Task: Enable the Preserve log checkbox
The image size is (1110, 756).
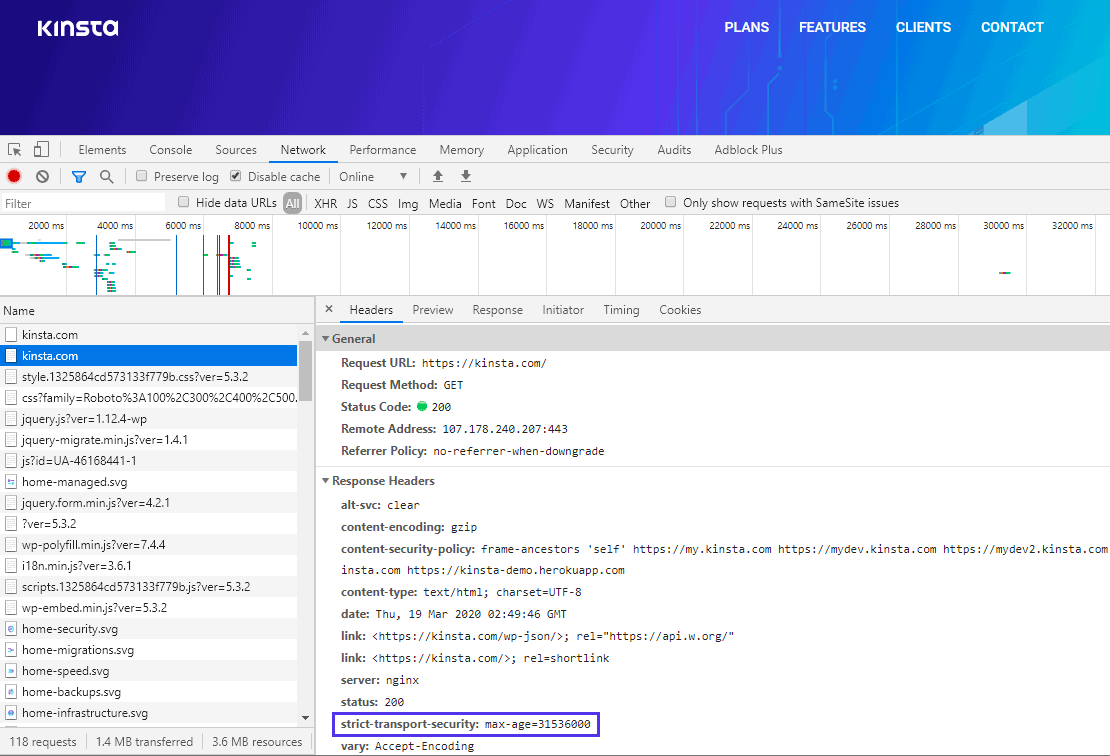Action: pos(140,176)
